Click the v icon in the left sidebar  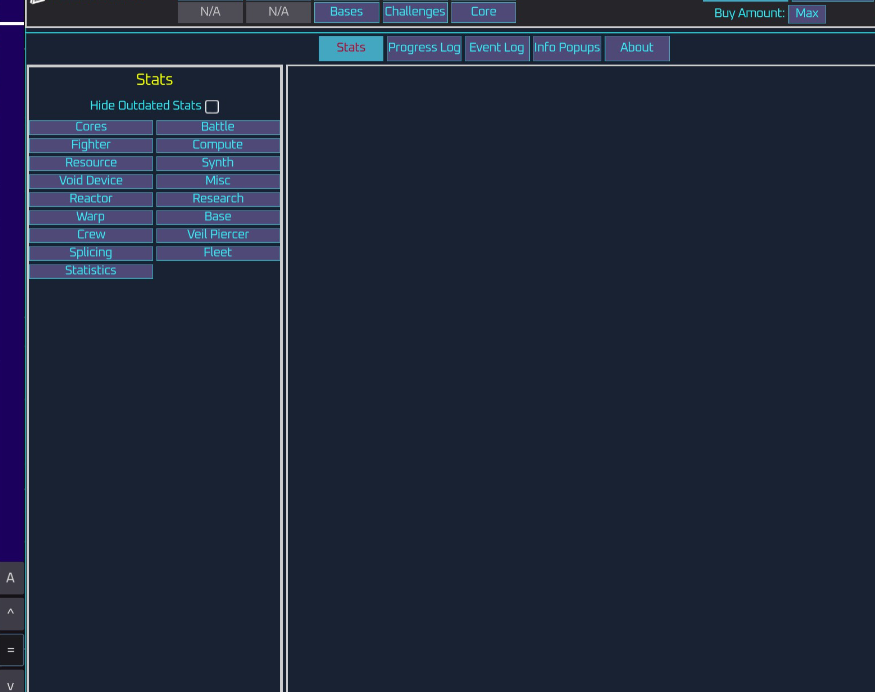tap(11, 686)
